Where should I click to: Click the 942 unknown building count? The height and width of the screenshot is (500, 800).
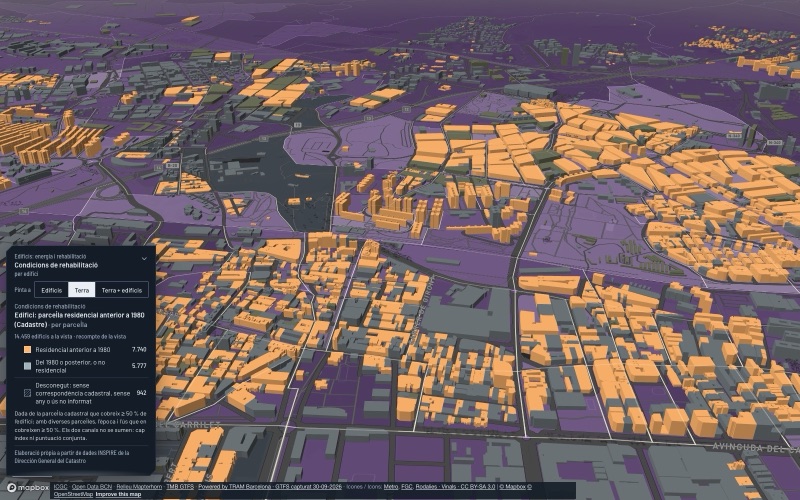141,393
